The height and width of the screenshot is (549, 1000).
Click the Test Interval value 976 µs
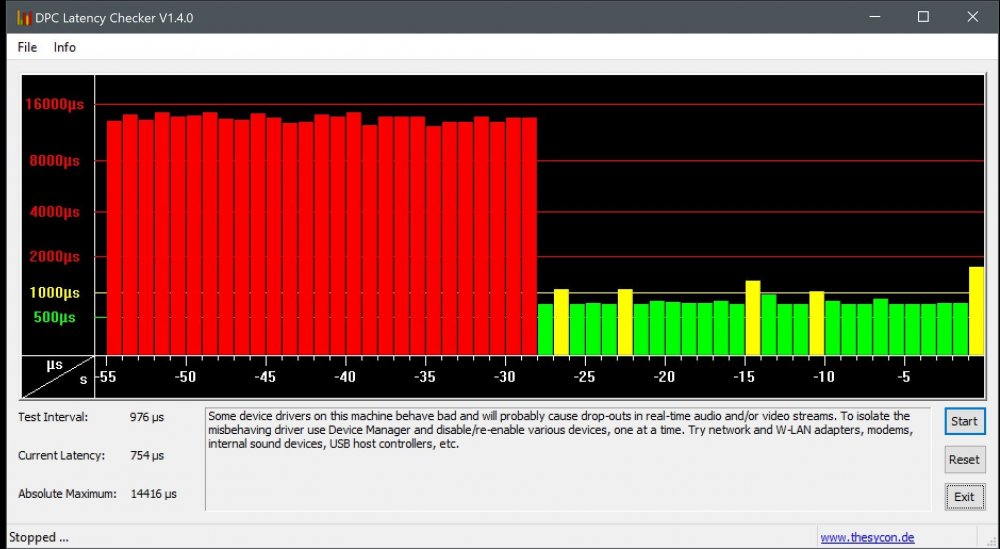tap(147, 417)
